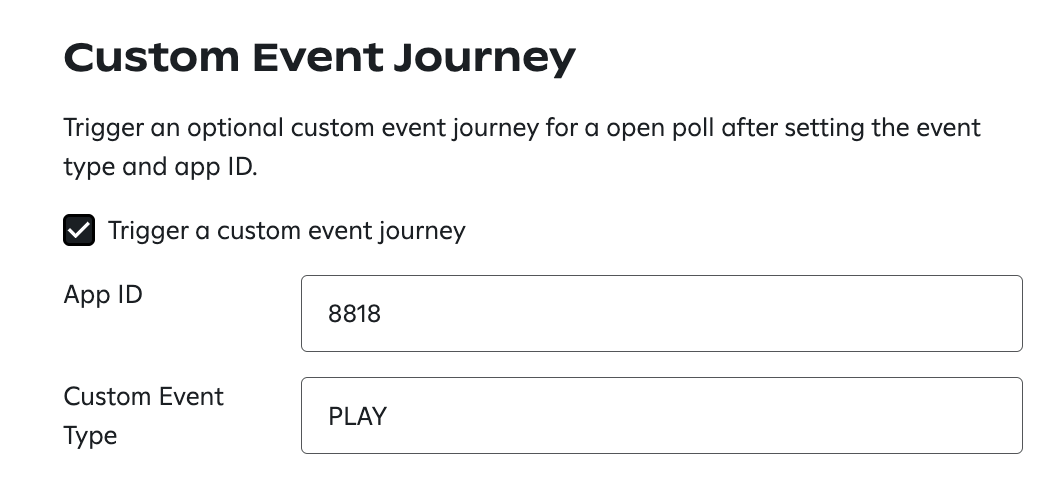Place cursor on the 8818 value
1060x490 pixels.
click(354, 314)
